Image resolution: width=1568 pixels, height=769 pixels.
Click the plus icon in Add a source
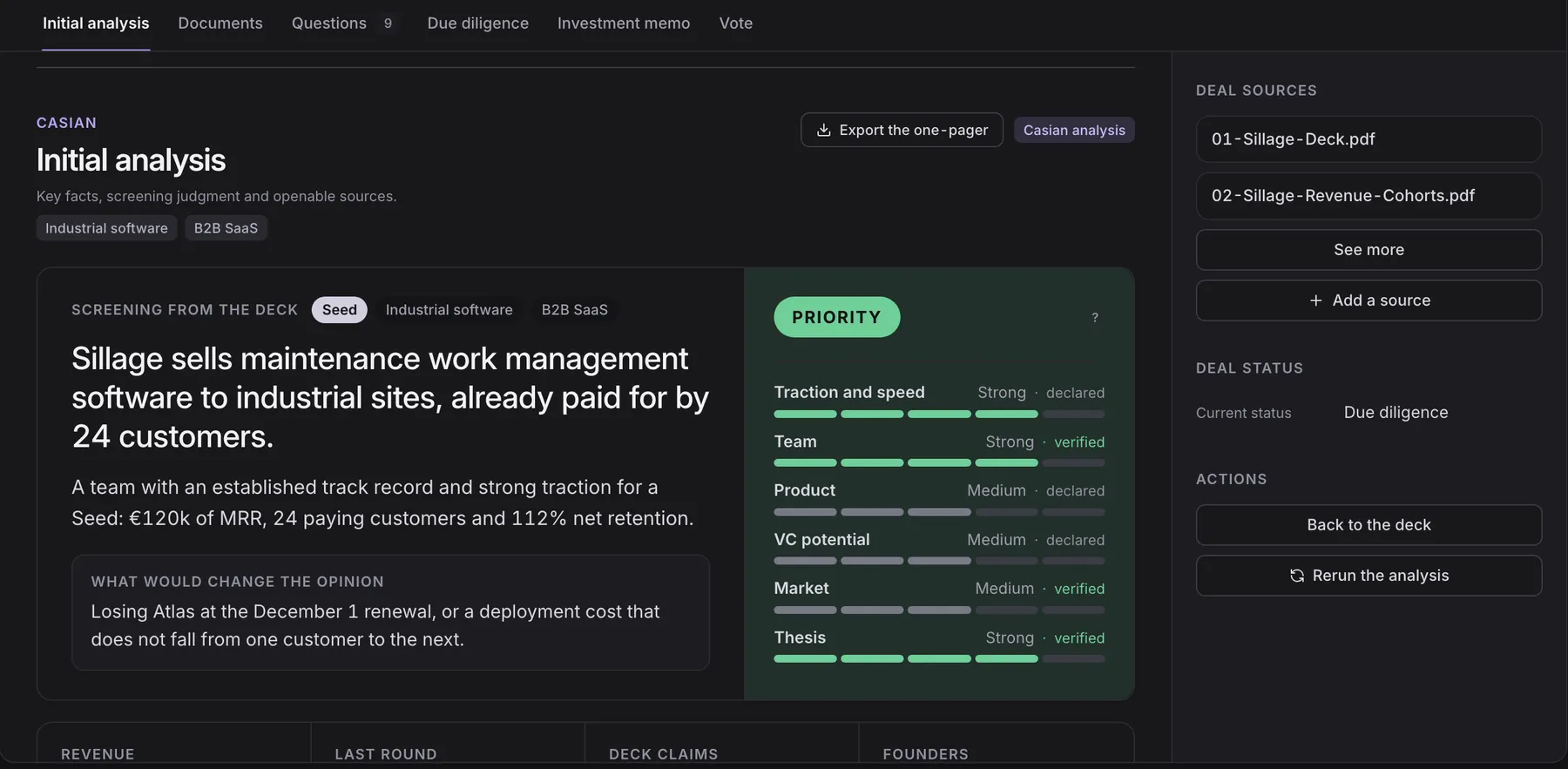[x=1315, y=300]
